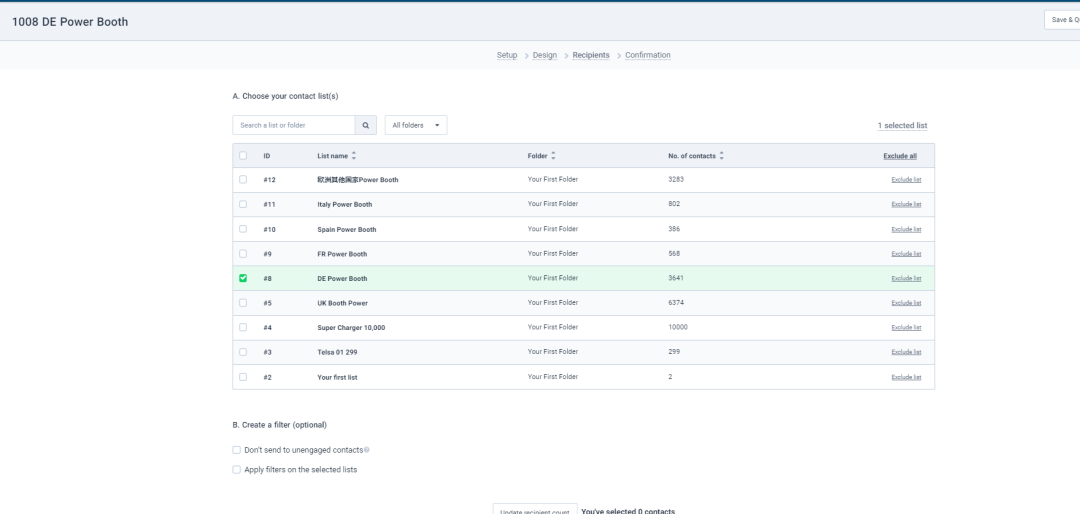1080x514 pixels.
Task: Open the All folders dropdown
Action: [416, 125]
